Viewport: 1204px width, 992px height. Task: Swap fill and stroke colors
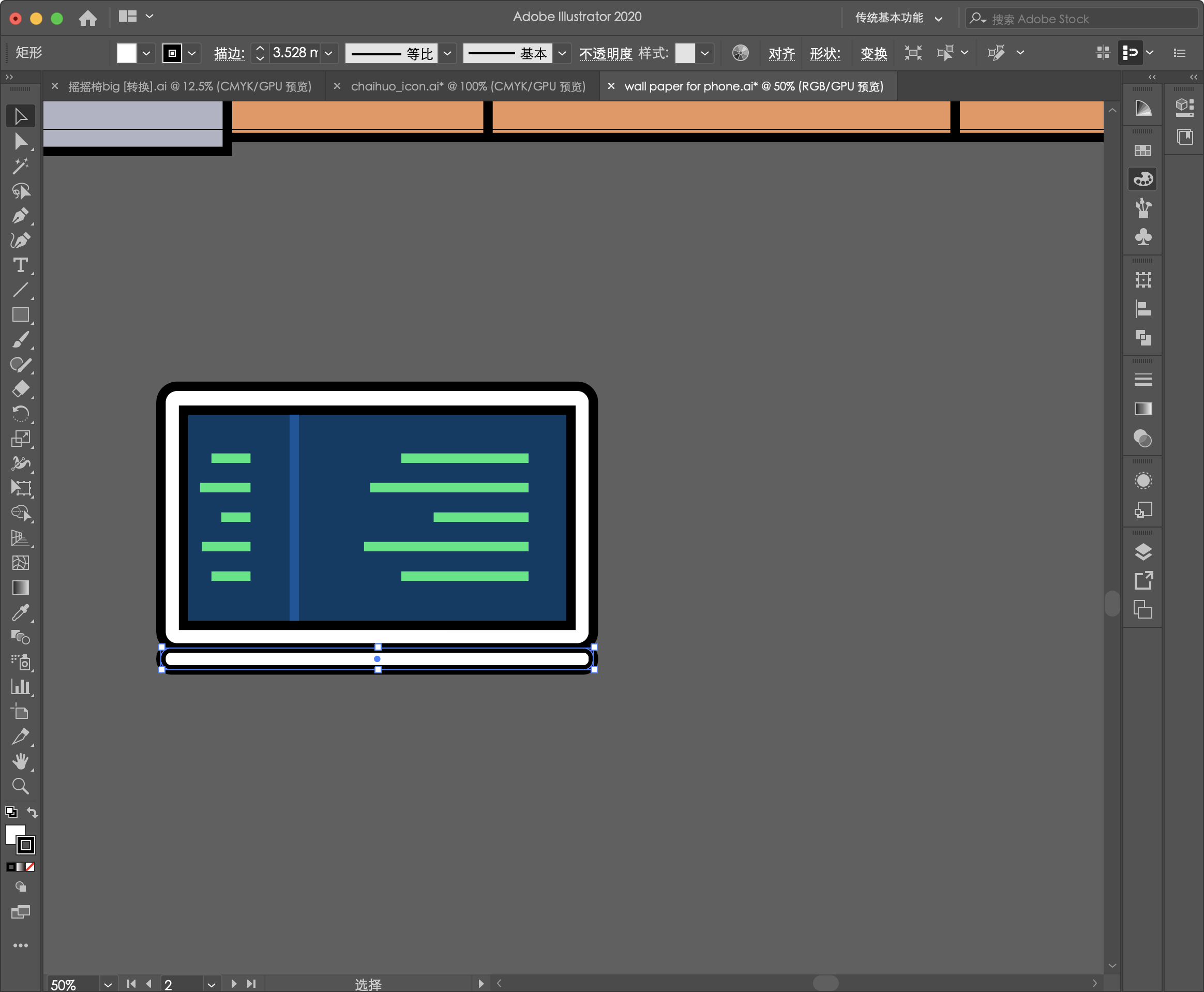[x=32, y=812]
